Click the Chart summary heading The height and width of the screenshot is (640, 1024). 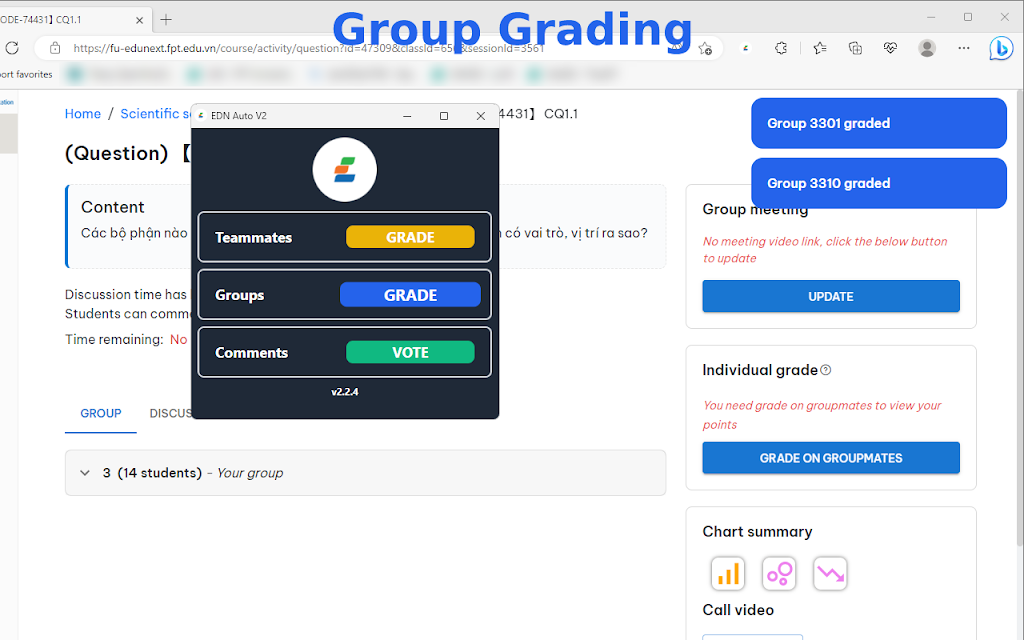(x=758, y=532)
